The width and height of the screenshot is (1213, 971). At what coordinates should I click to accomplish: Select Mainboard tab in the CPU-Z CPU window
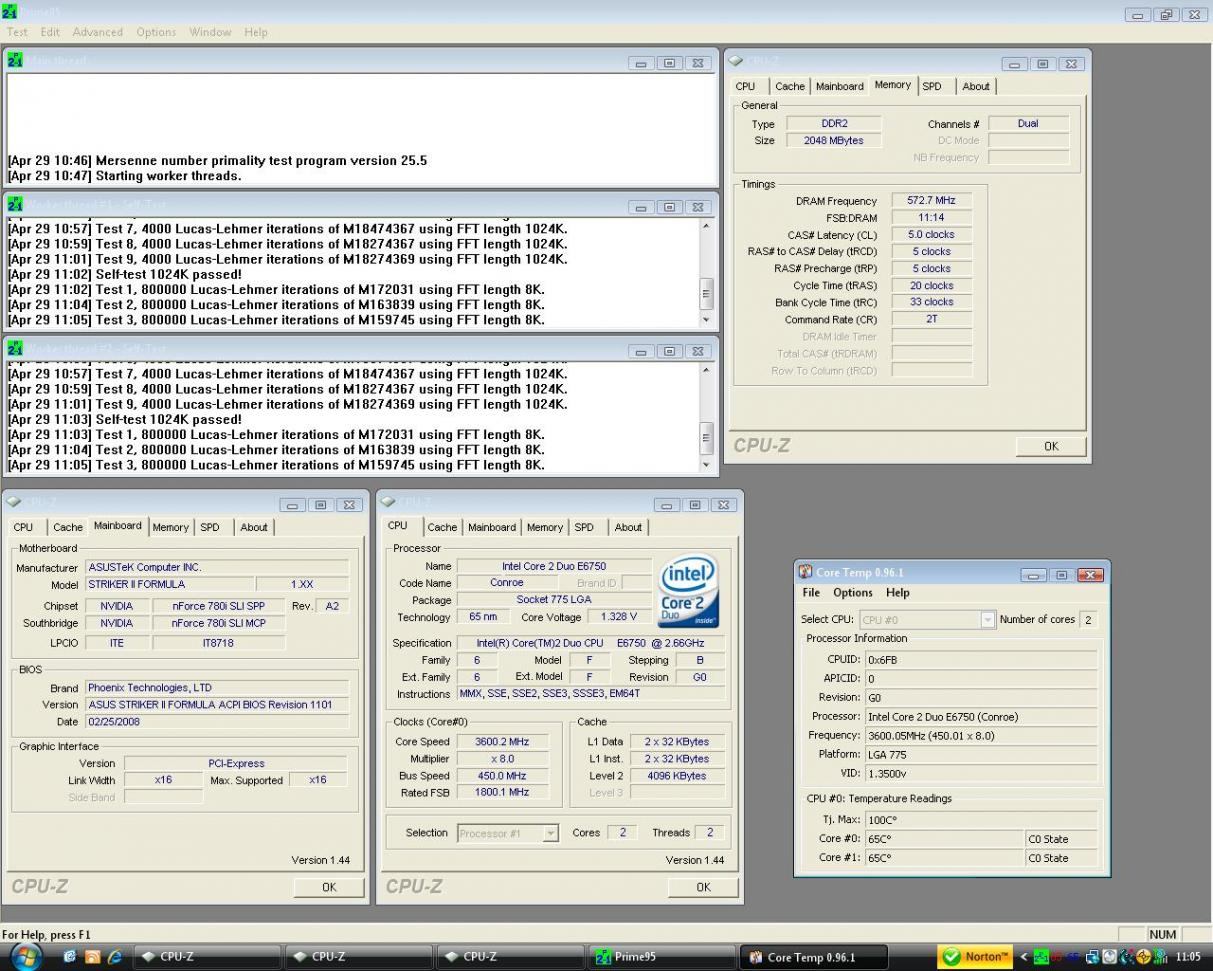(492, 527)
